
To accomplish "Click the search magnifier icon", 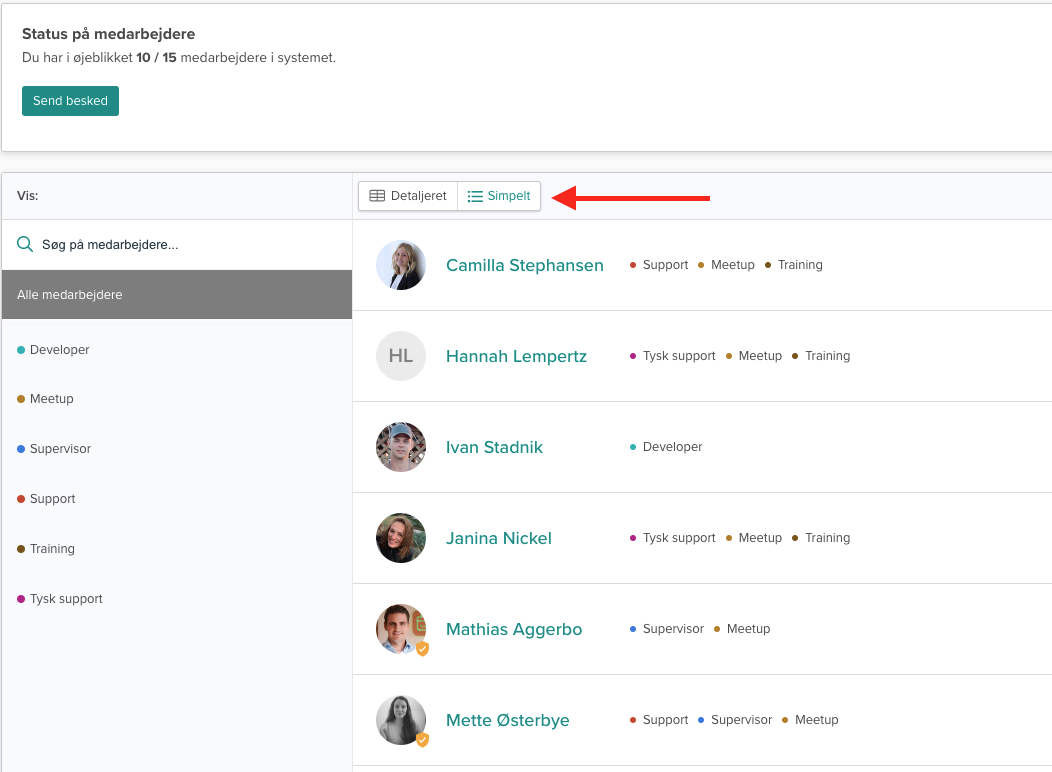I will (25, 244).
